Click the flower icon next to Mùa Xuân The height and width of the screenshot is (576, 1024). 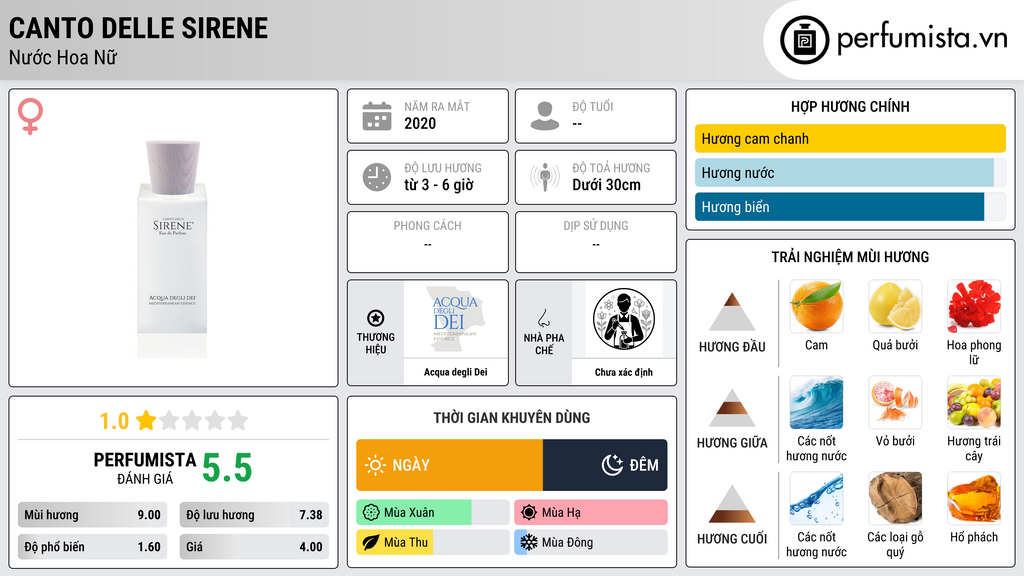[371, 513]
